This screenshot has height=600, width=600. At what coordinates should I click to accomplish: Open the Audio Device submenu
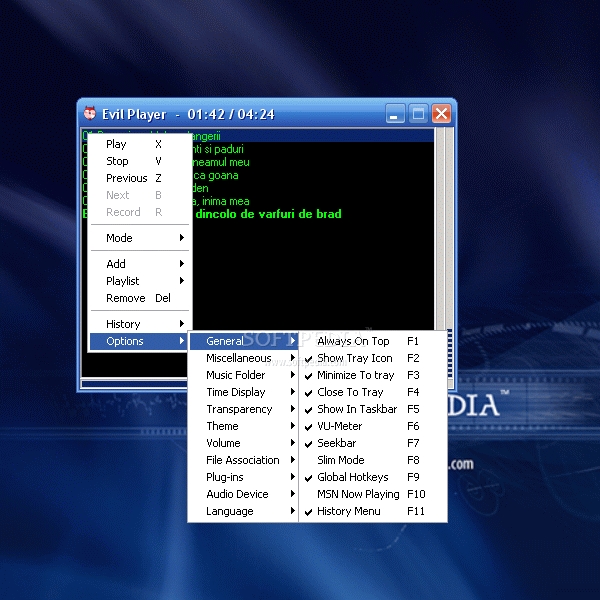244,494
